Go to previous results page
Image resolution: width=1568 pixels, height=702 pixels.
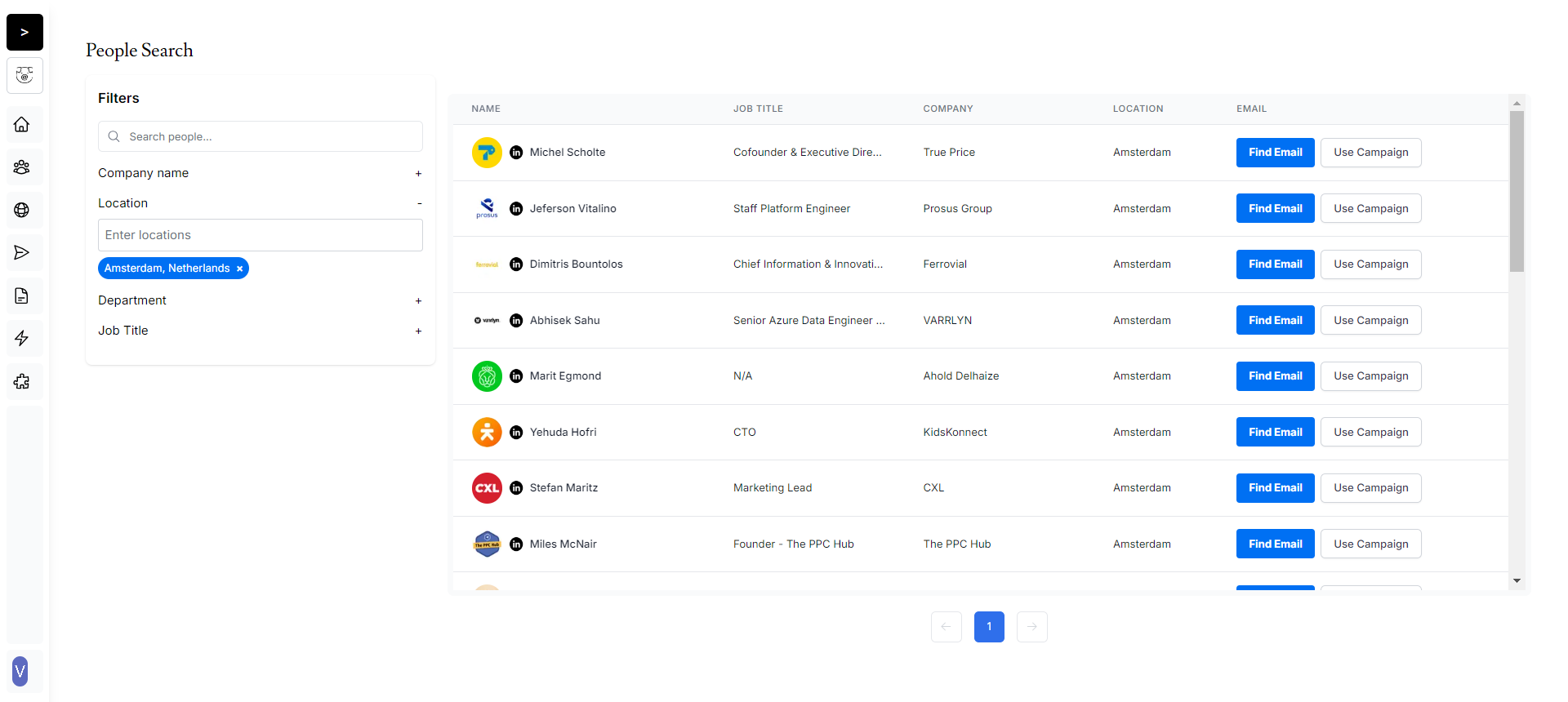(946, 627)
